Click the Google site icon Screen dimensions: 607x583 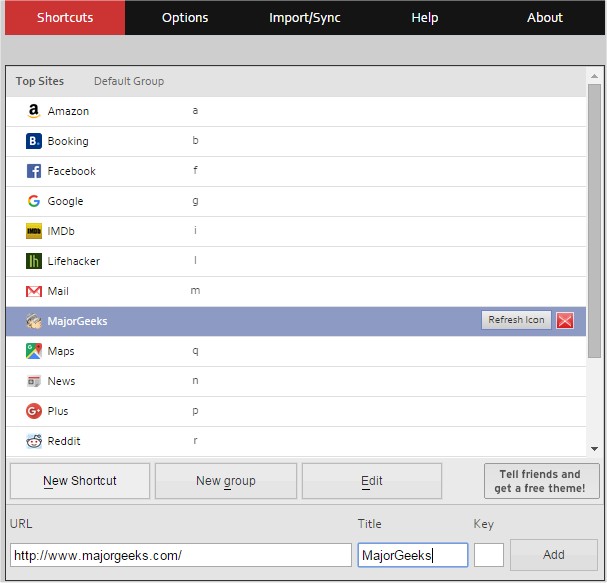tap(34, 201)
